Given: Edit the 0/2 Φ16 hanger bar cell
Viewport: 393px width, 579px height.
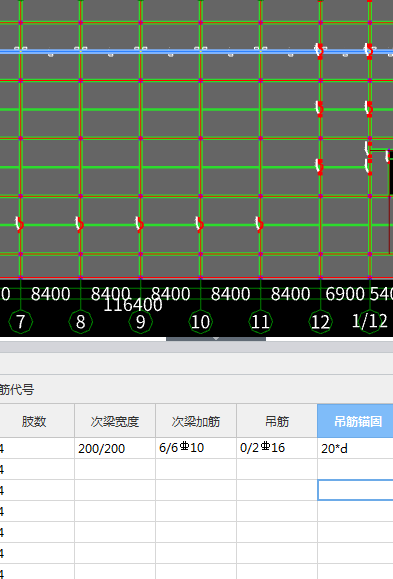Looking at the screenshot, I should 277,448.
